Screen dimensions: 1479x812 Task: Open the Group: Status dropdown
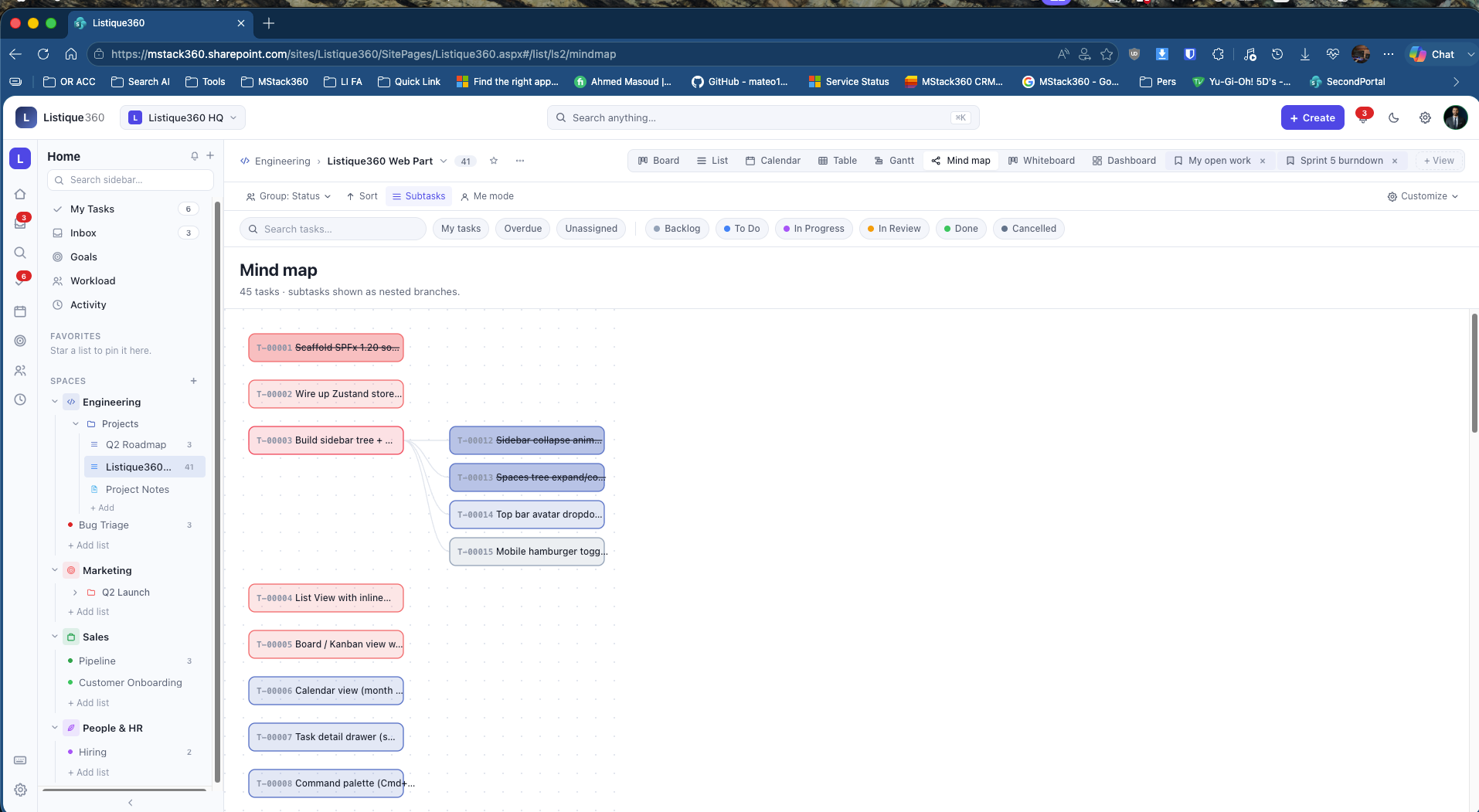[288, 196]
